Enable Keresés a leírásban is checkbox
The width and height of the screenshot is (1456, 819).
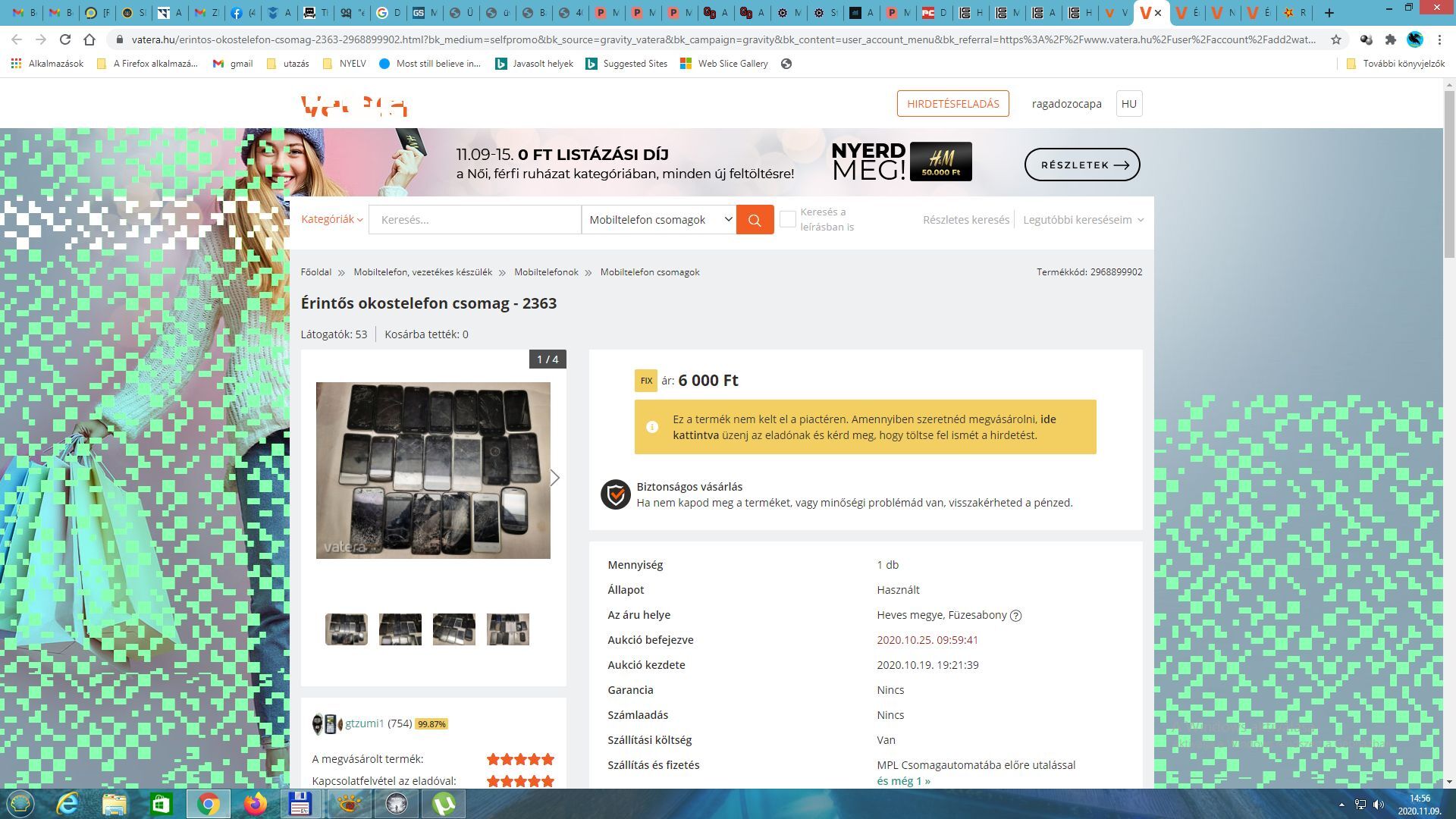coord(788,220)
